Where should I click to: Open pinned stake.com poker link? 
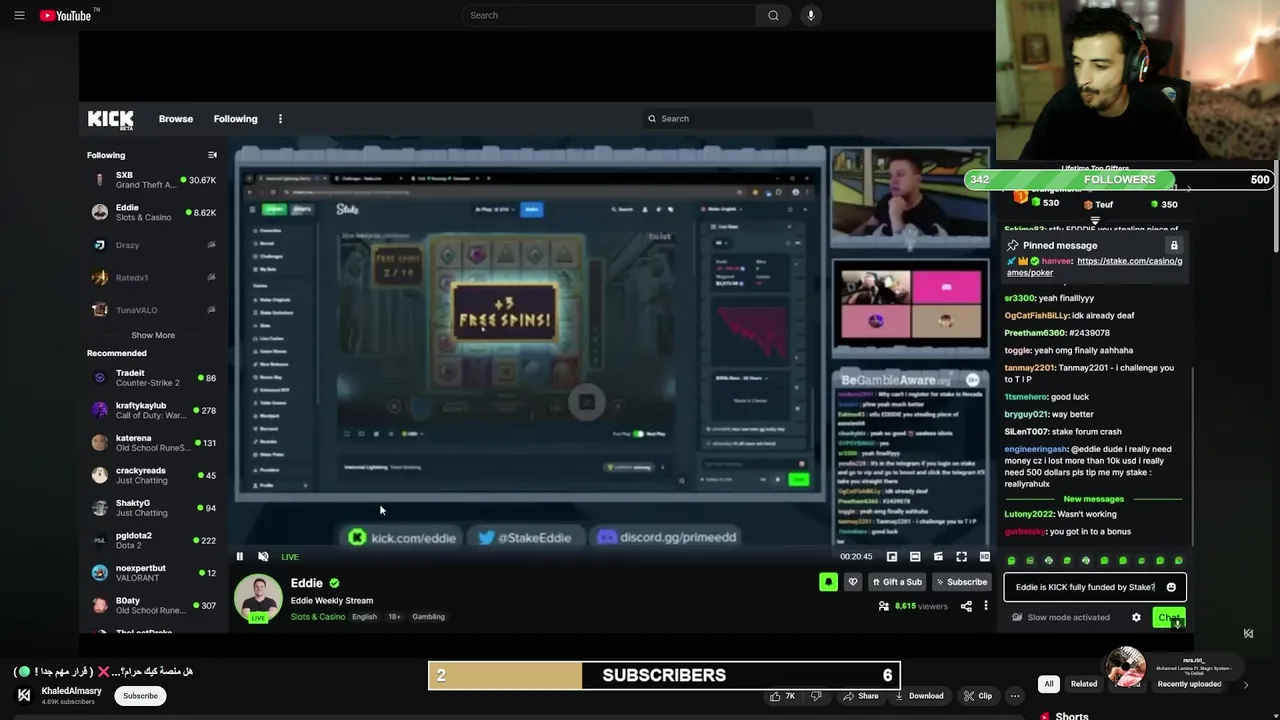coord(1095,267)
